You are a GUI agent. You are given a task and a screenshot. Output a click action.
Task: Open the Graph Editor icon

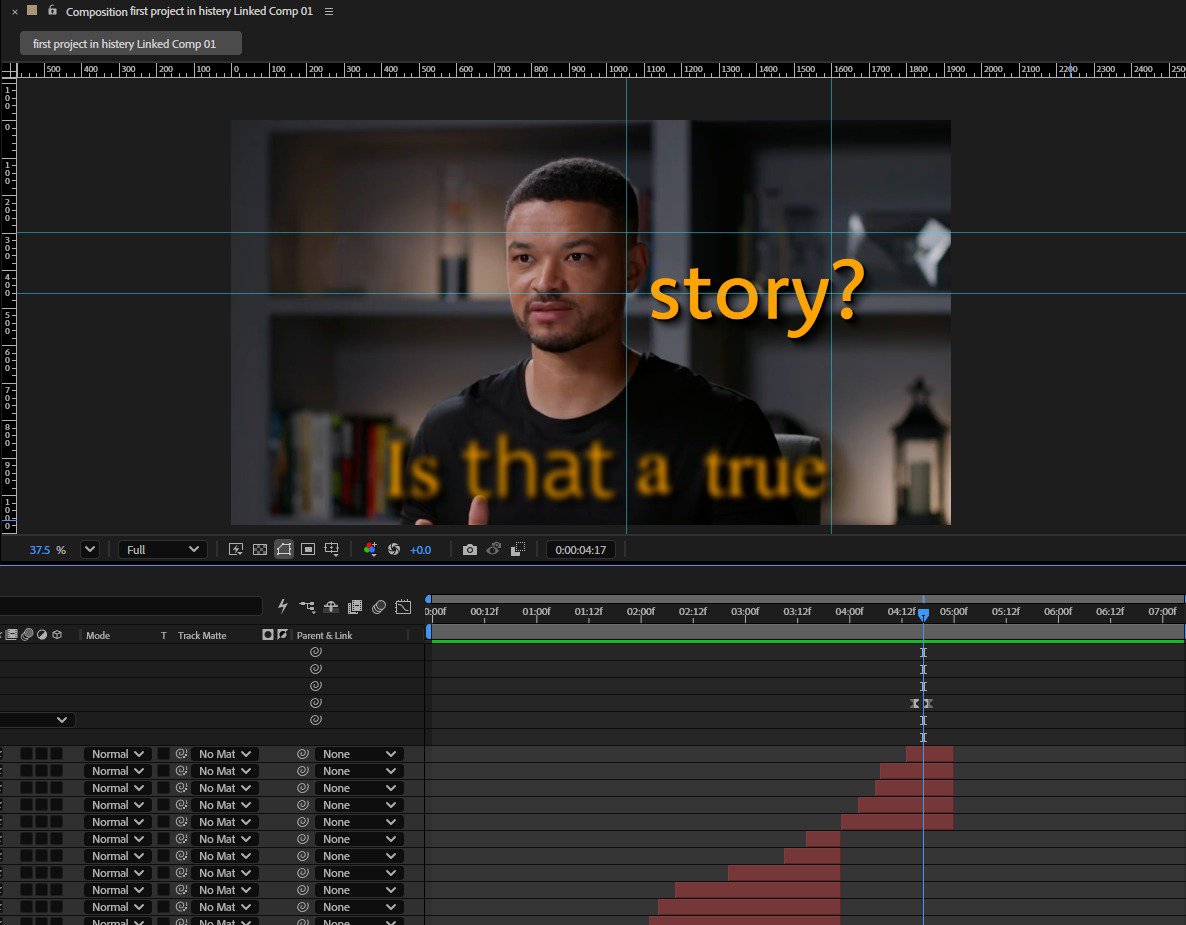(403, 607)
